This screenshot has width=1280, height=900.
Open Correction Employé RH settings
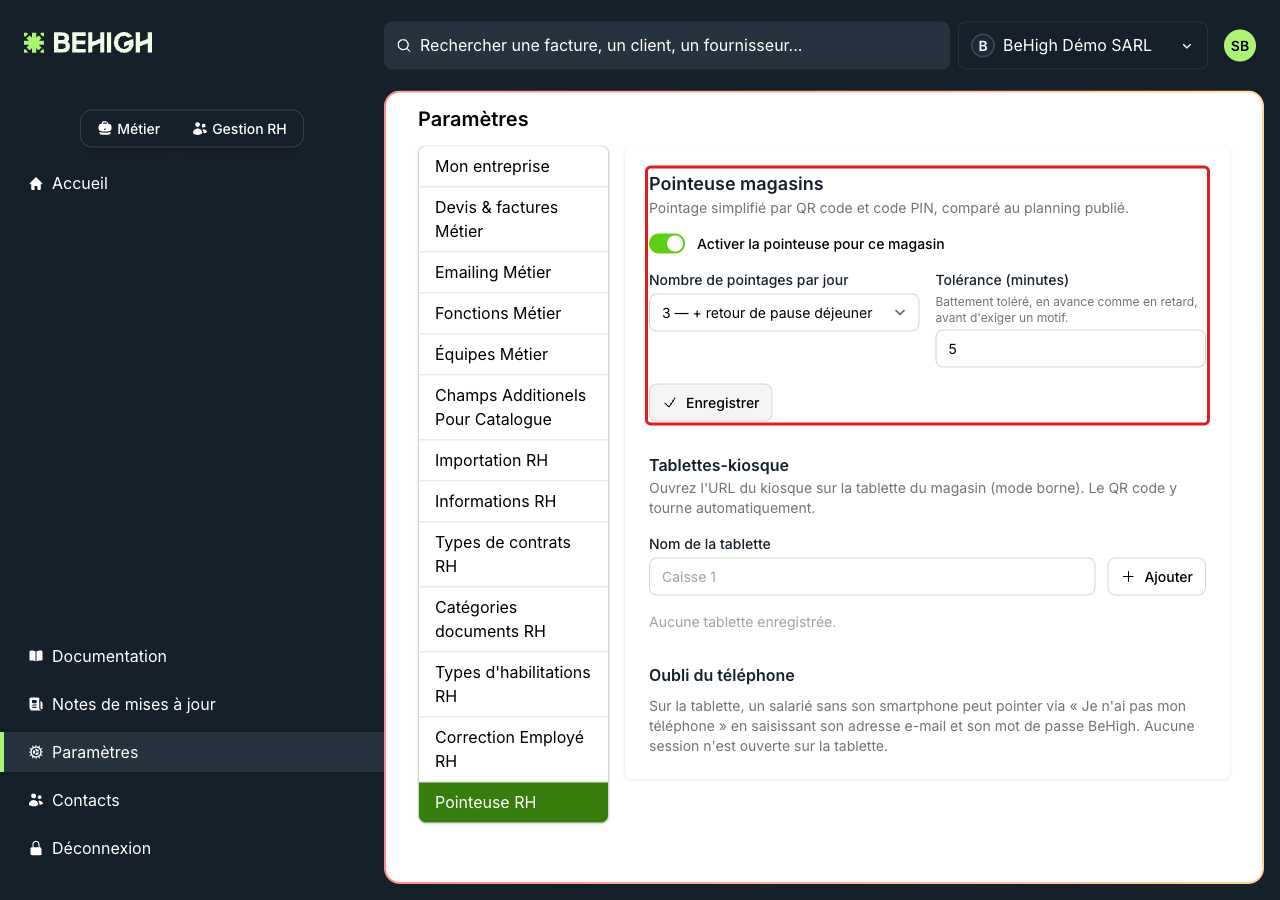coord(513,749)
